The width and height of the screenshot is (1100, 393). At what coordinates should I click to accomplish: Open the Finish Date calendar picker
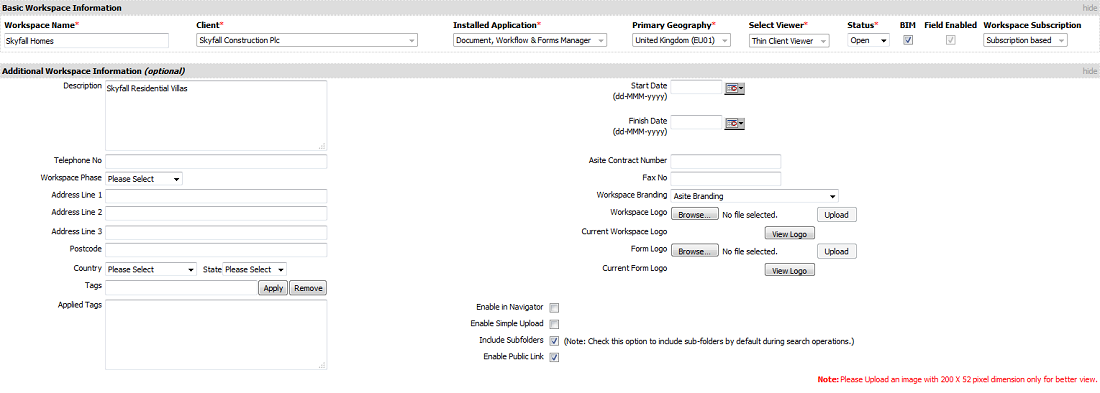tap(734, 123)
